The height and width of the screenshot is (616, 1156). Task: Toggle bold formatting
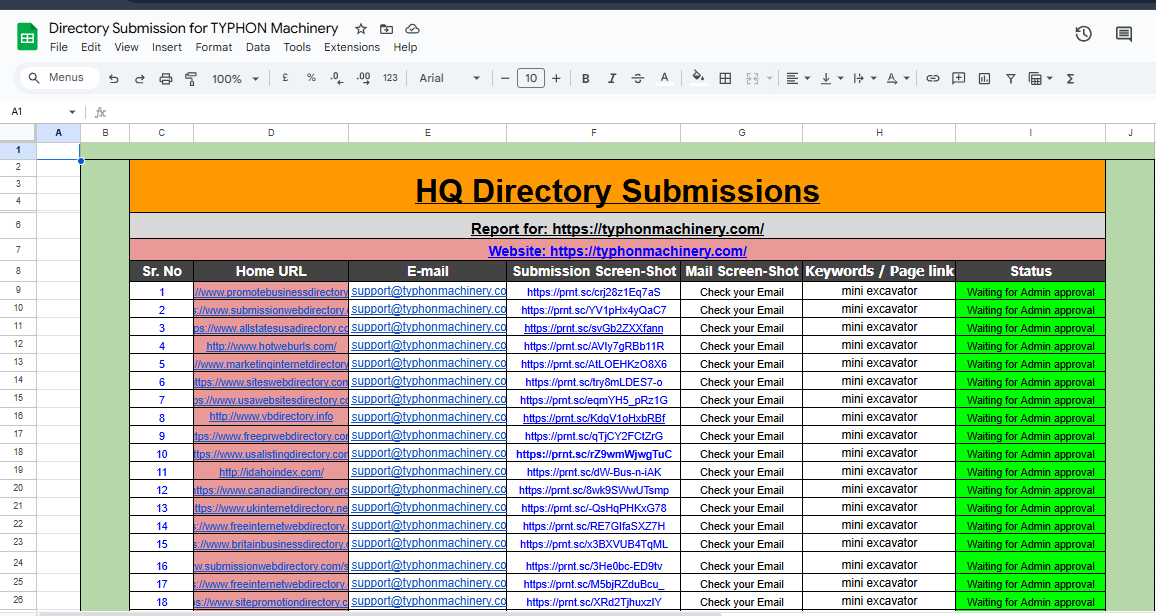(x=586, y=78)
